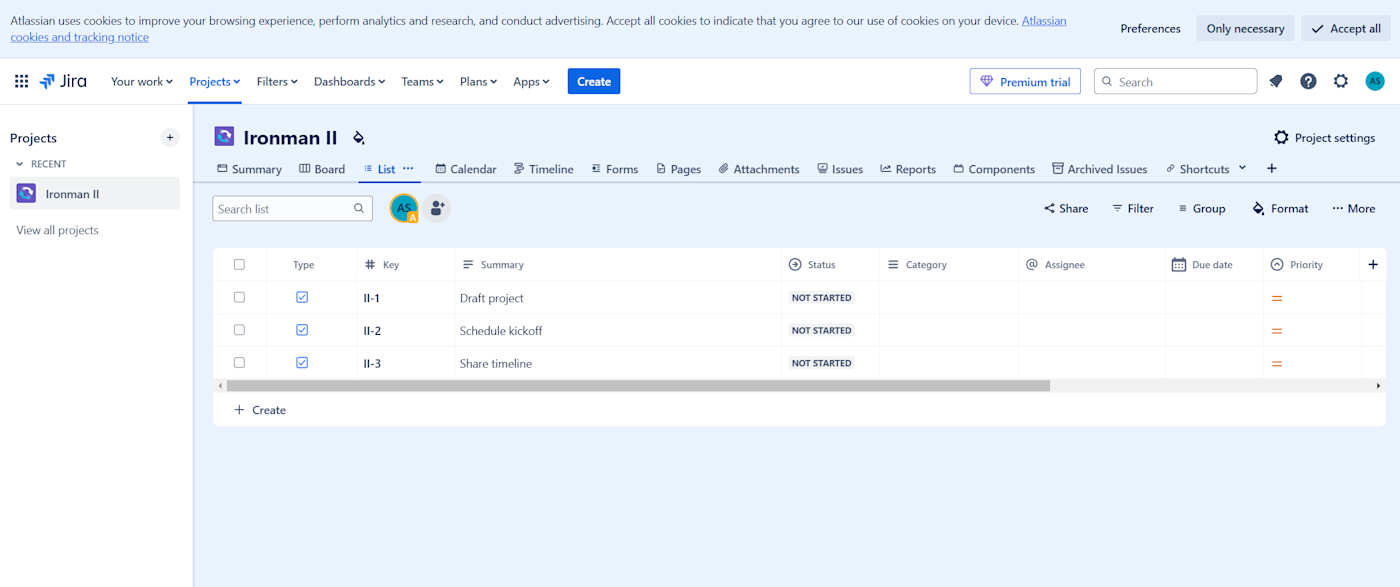Check the box for row II-2

[239, 330]
